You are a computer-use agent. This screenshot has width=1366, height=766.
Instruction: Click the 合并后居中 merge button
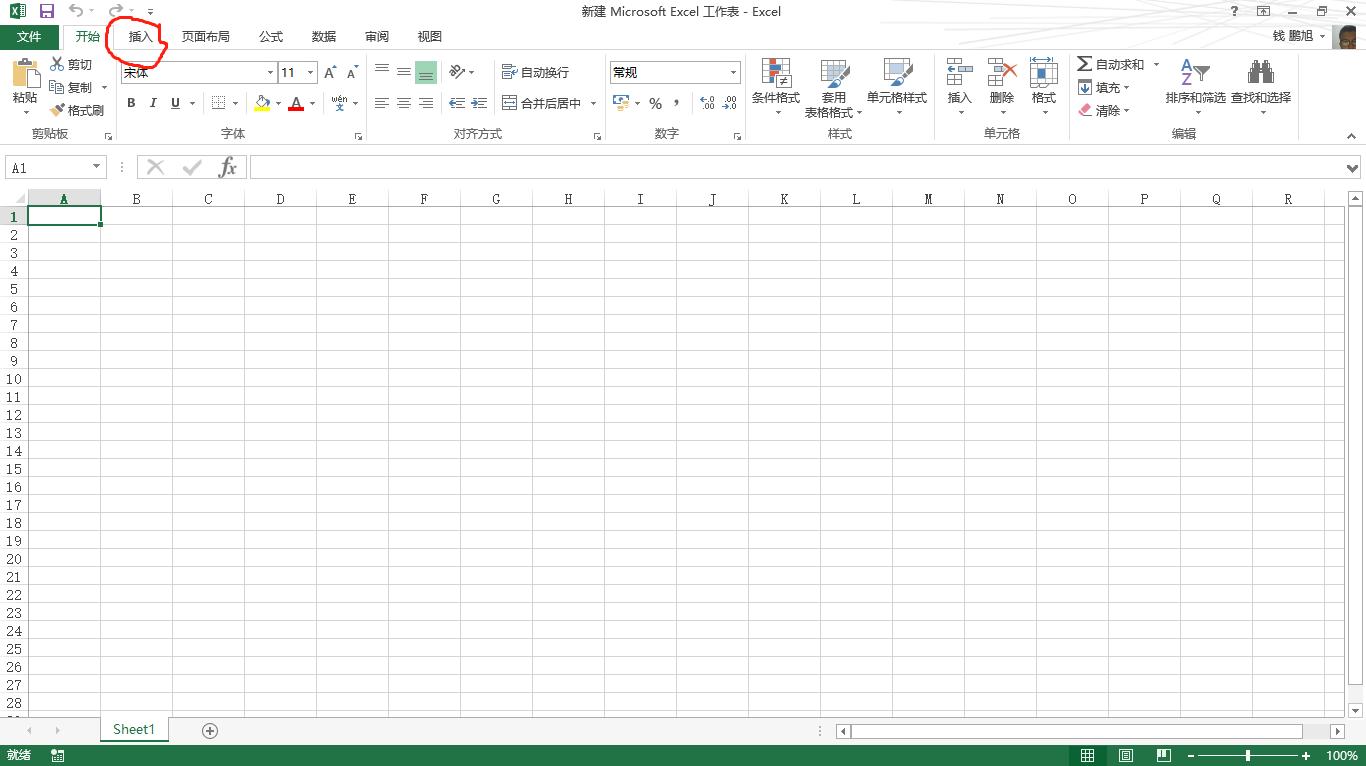pyautogui.click(x=546, y=103)
